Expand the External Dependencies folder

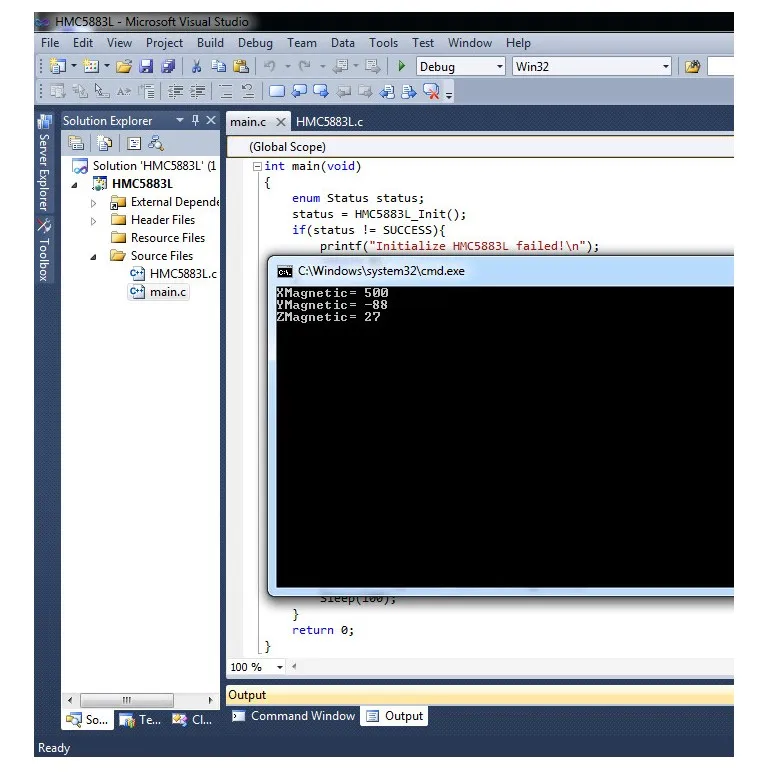[x=93, y=203]
